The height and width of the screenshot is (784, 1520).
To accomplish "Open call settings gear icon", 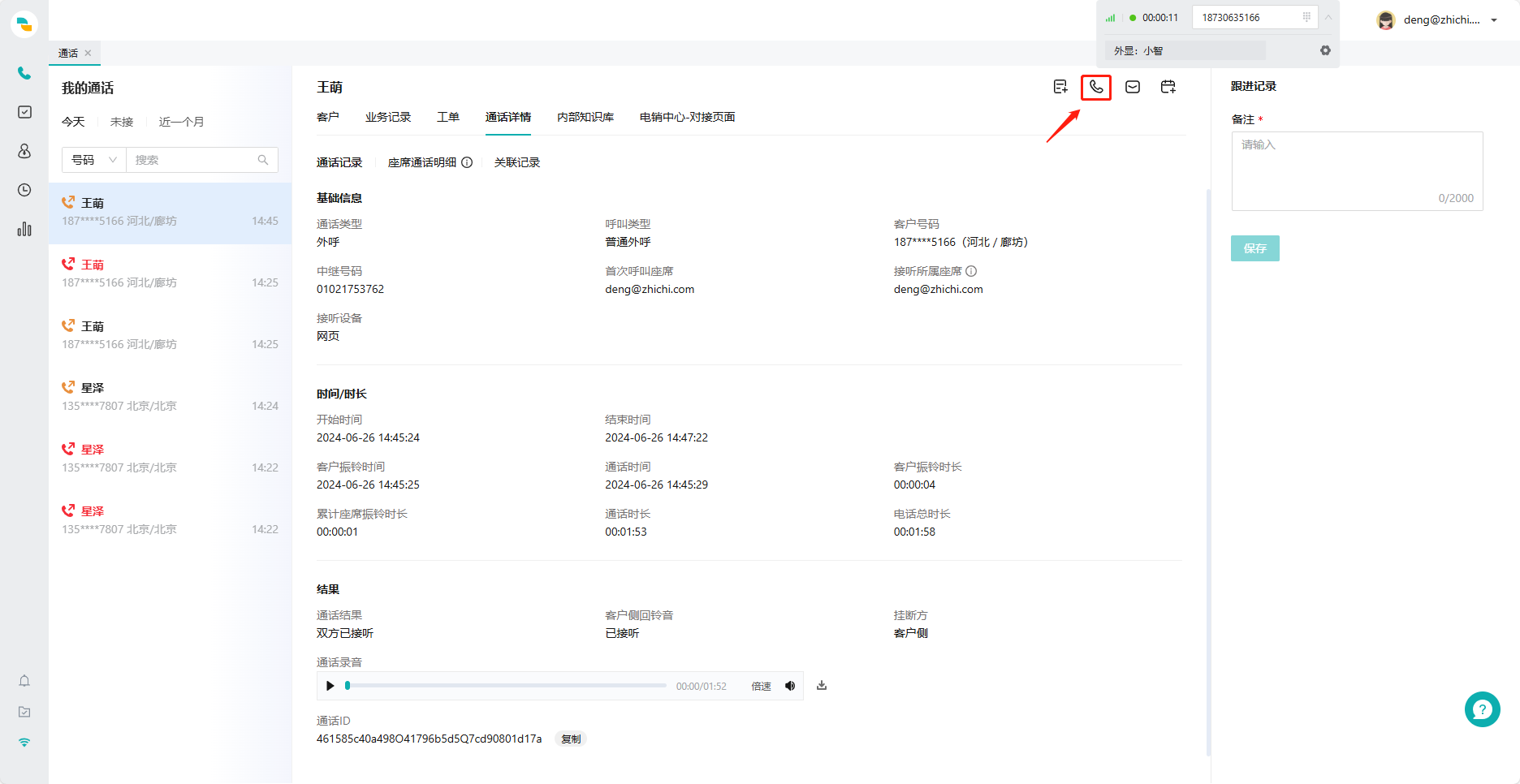I will (x=1325, y=50).
